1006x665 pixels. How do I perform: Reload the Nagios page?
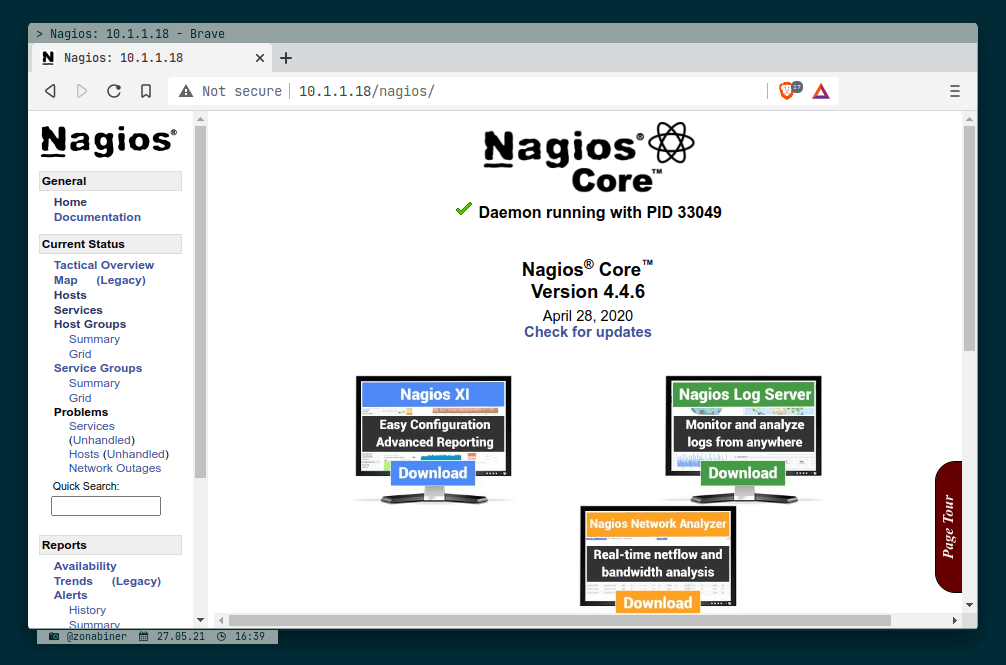click(114, 90)
